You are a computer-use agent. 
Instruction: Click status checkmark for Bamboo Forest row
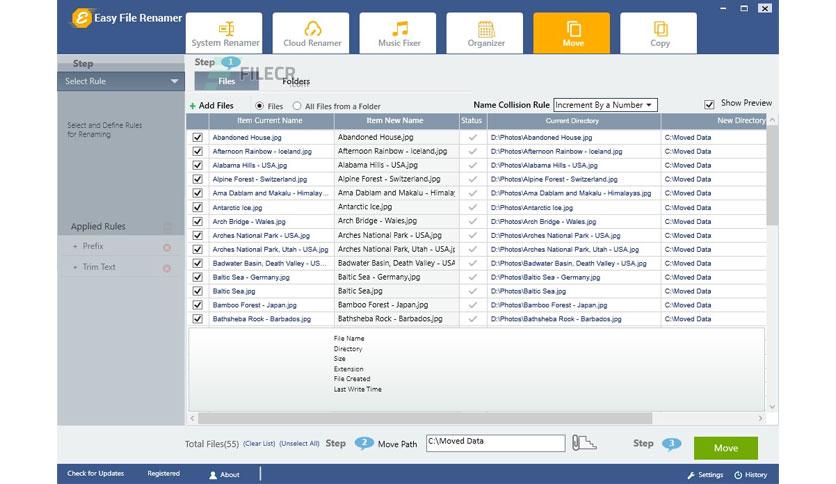point(472,305)
